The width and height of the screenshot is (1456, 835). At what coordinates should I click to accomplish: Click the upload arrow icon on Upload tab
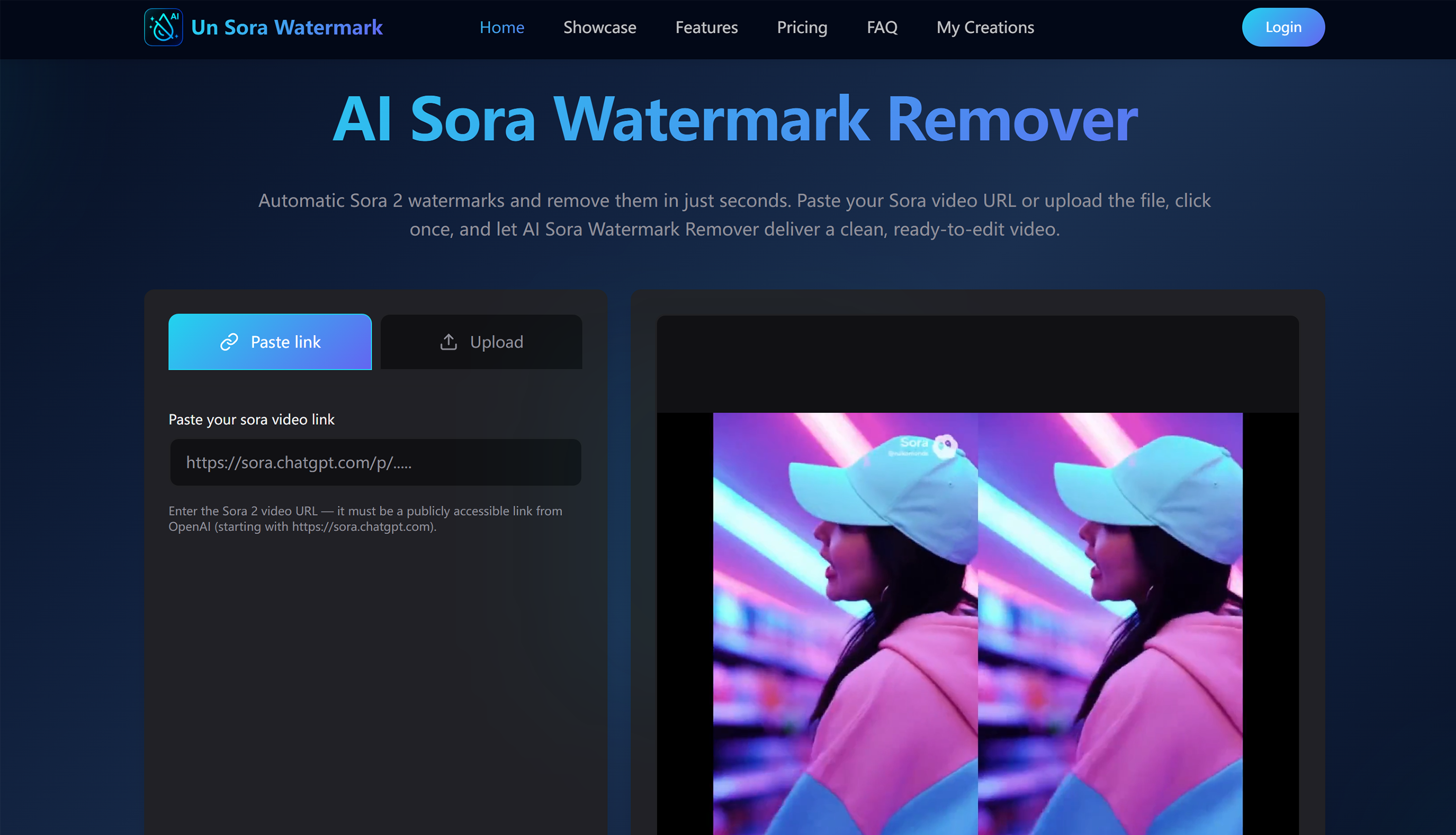coord(449,342)
